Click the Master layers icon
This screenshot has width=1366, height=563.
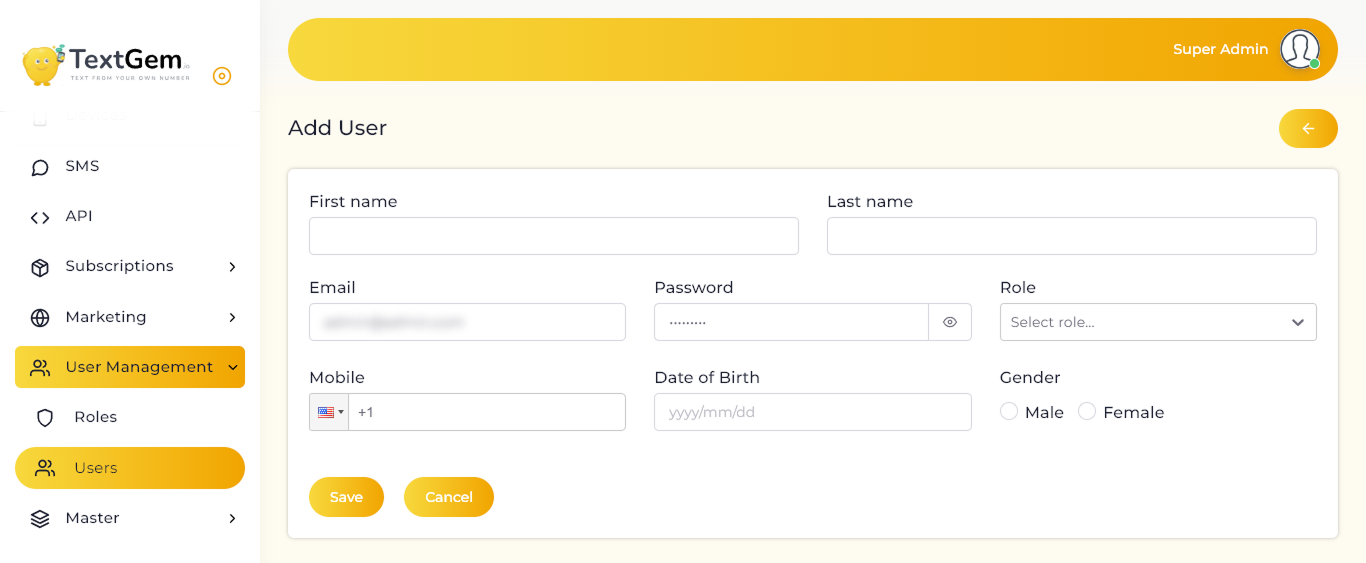coord(40,518)
